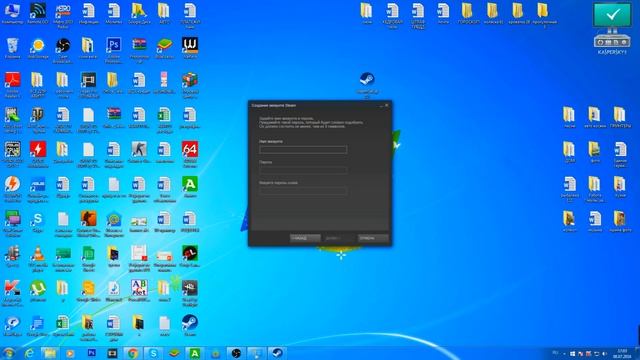This screenshot has width=640, height=360.
Task: Open Google Chrome from the taskbar
Action: 133,353
